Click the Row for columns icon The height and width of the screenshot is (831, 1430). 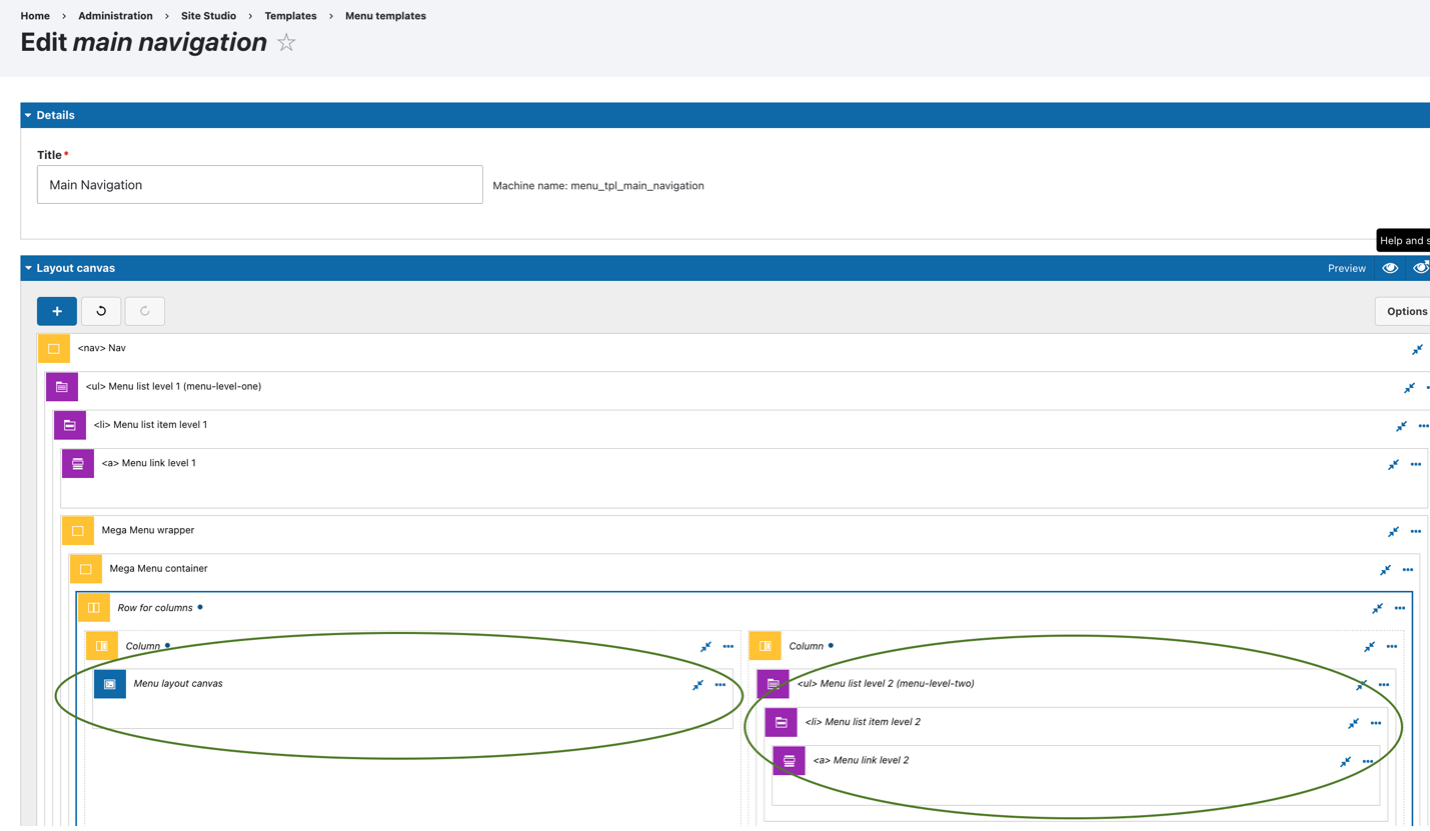[94, 608]
